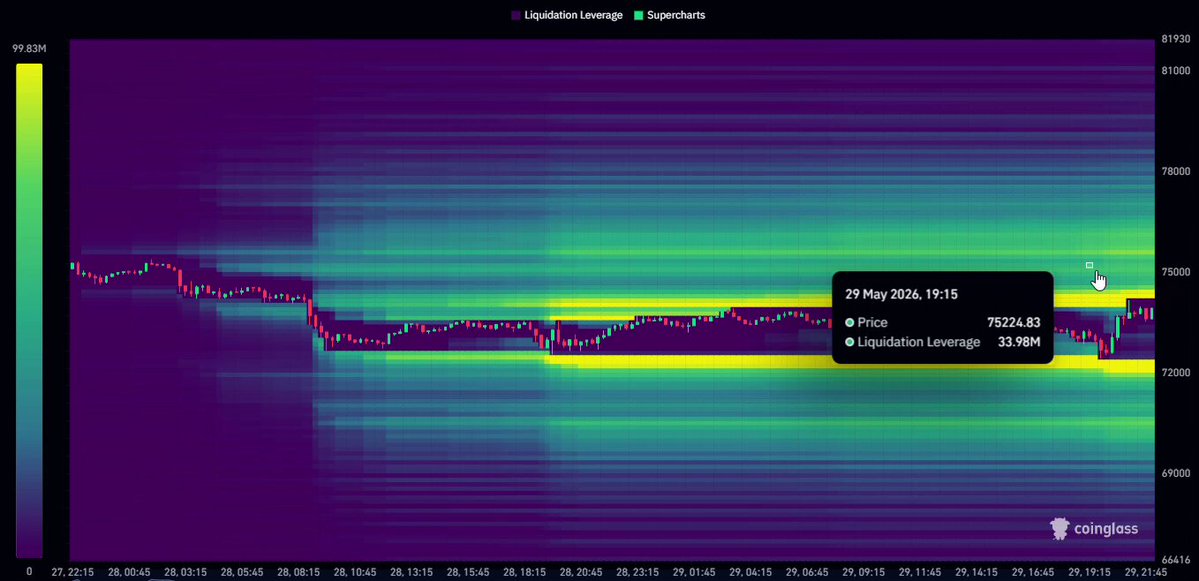Viewport: 1199px width, 581px height.
Task: Click the 28, 20:45 time axis label
Action: (x=582, y=572)
